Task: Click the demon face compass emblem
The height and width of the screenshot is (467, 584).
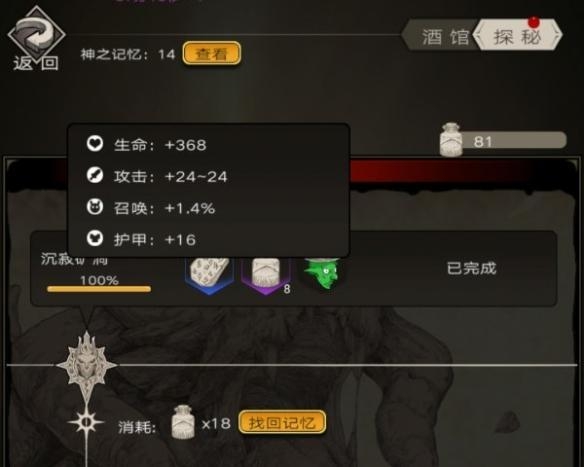Action: tap(86, 365)
